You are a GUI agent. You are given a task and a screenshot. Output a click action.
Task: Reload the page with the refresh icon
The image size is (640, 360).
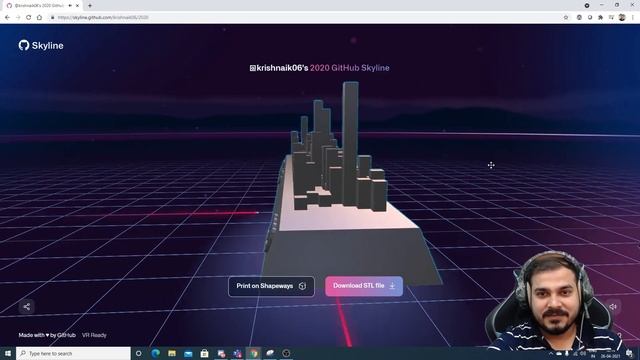pyautogui.click(x=29, y=18)
